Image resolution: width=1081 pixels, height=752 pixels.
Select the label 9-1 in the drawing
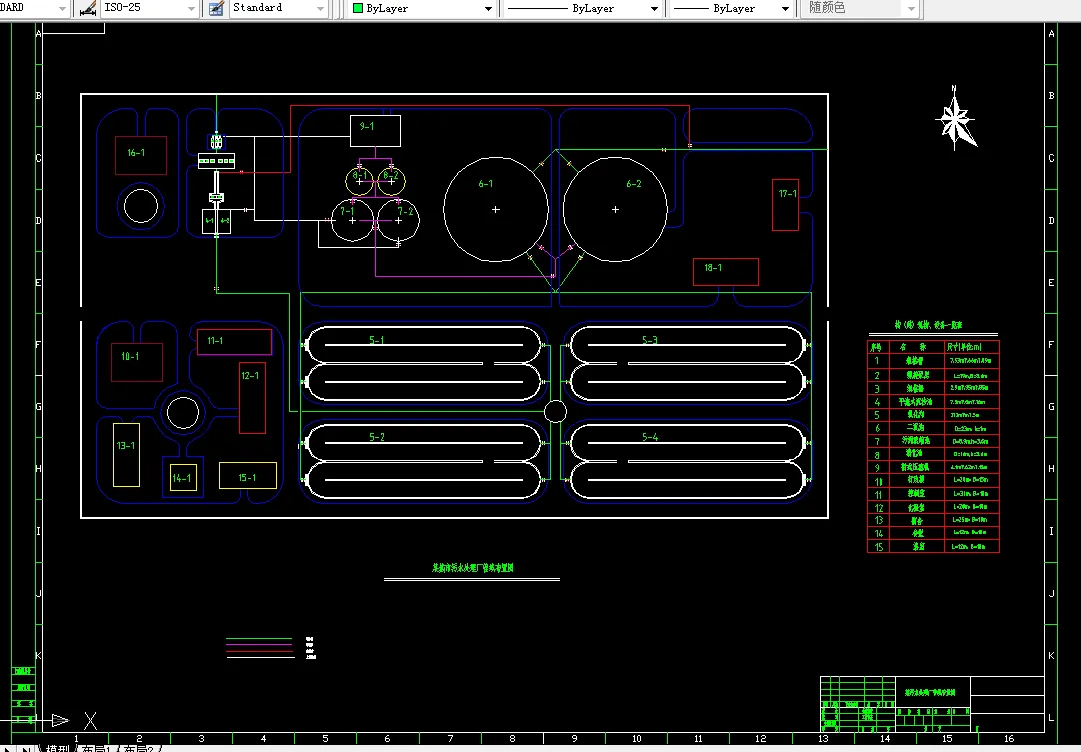367,126
